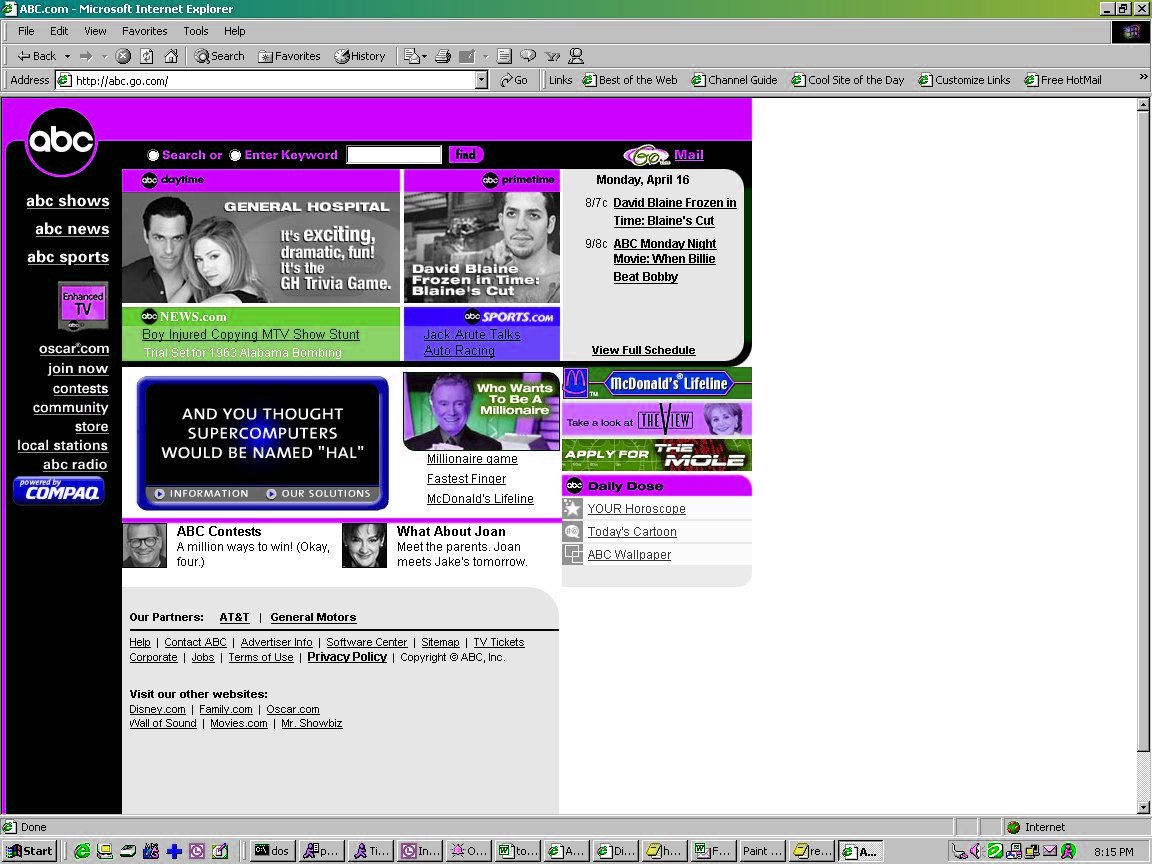This screenshot has height=864, width=1152.
Task: Open the "abc sports" sidebar link
Action: tap(68, 257)
